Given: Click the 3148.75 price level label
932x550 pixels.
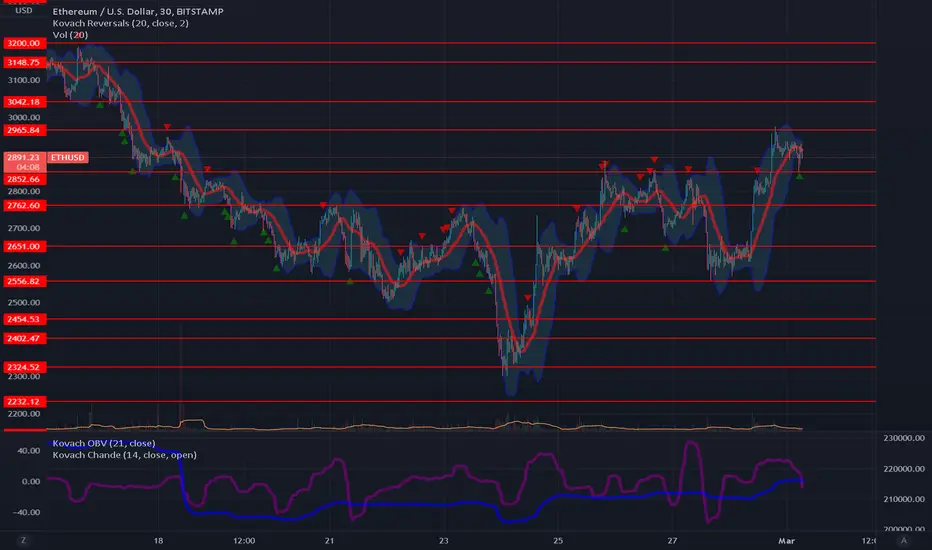Looking at the screenshot, I should (24, 62).
